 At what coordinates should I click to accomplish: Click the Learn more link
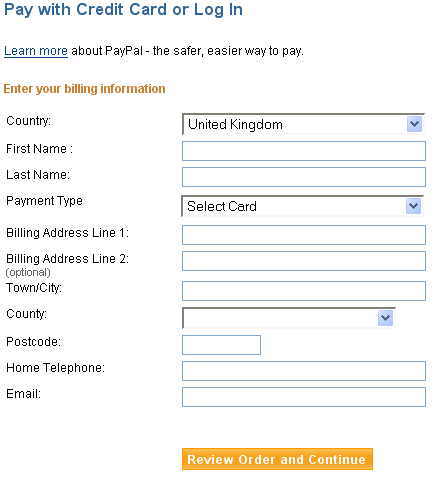pos(36,51)
